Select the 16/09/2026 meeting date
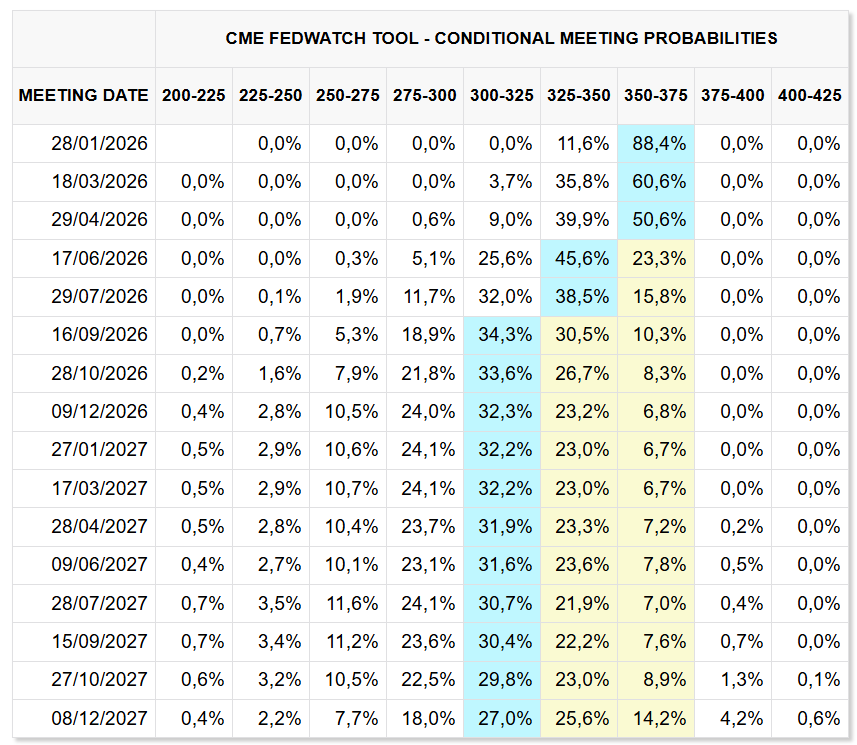 click(99, 335)
